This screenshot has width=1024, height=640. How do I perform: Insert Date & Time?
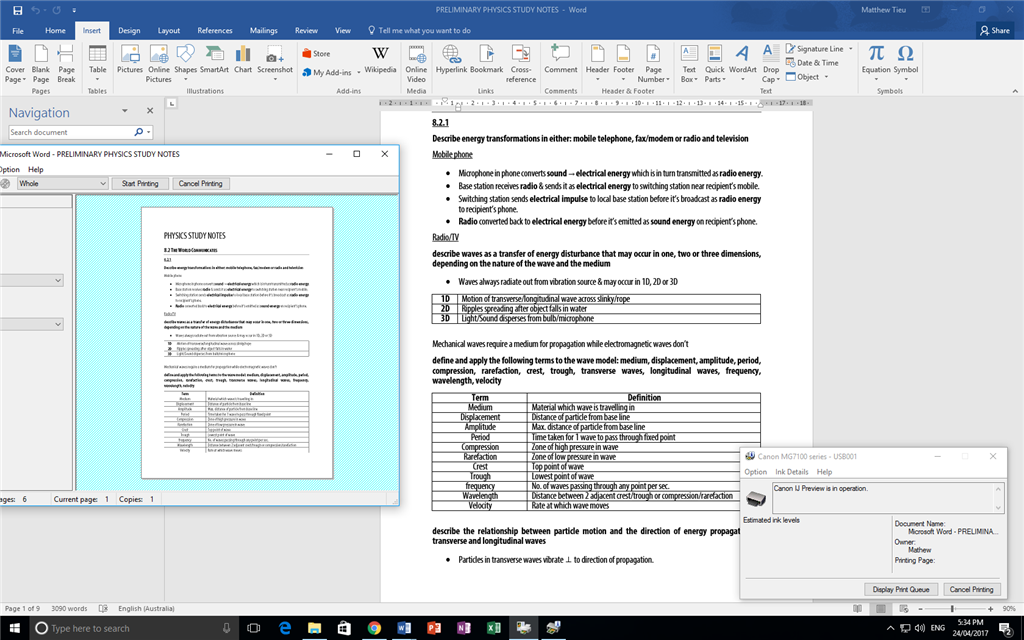coord(812,63)
